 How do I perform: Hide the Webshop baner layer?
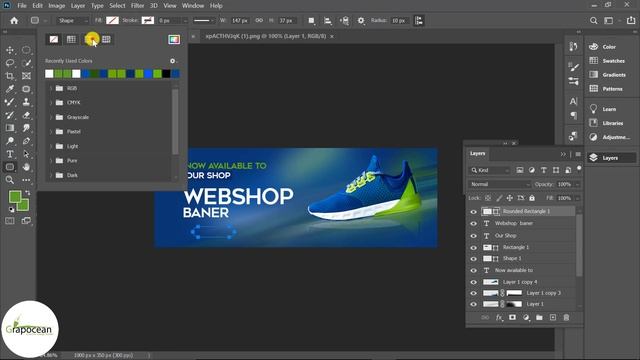click(473, 223)
